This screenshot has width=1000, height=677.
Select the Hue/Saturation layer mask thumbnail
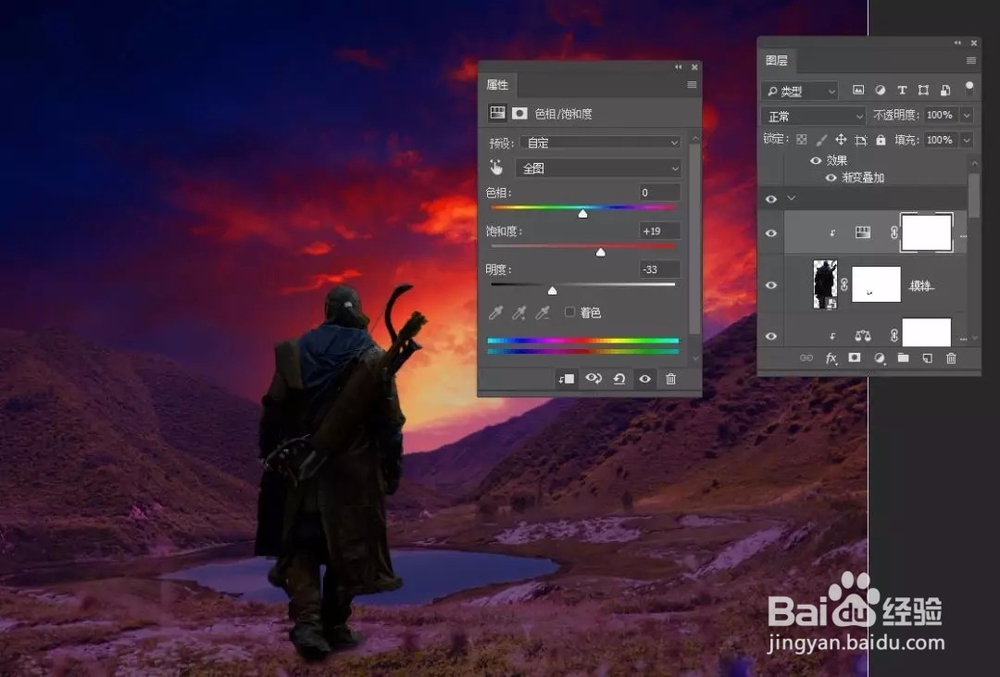(x=927, y=233)
